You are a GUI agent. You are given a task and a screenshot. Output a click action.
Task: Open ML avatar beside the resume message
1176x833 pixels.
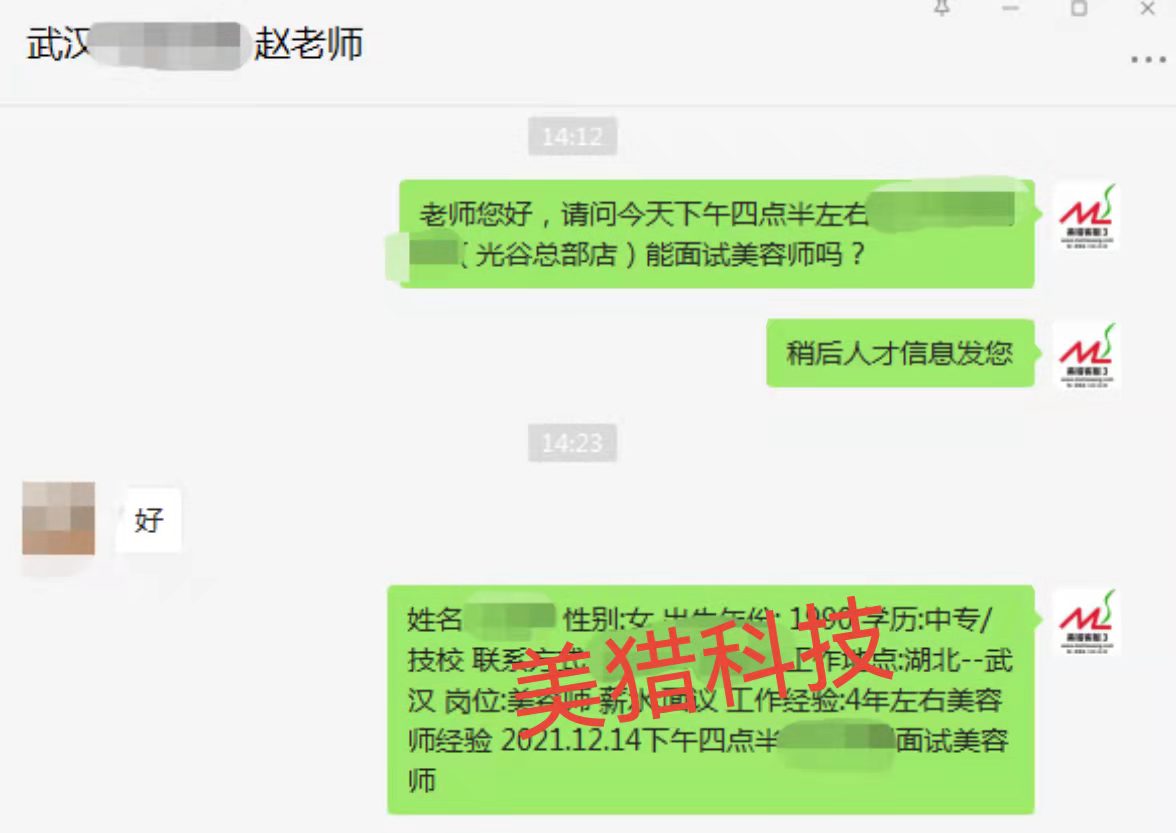click(x=1087, y=622)
